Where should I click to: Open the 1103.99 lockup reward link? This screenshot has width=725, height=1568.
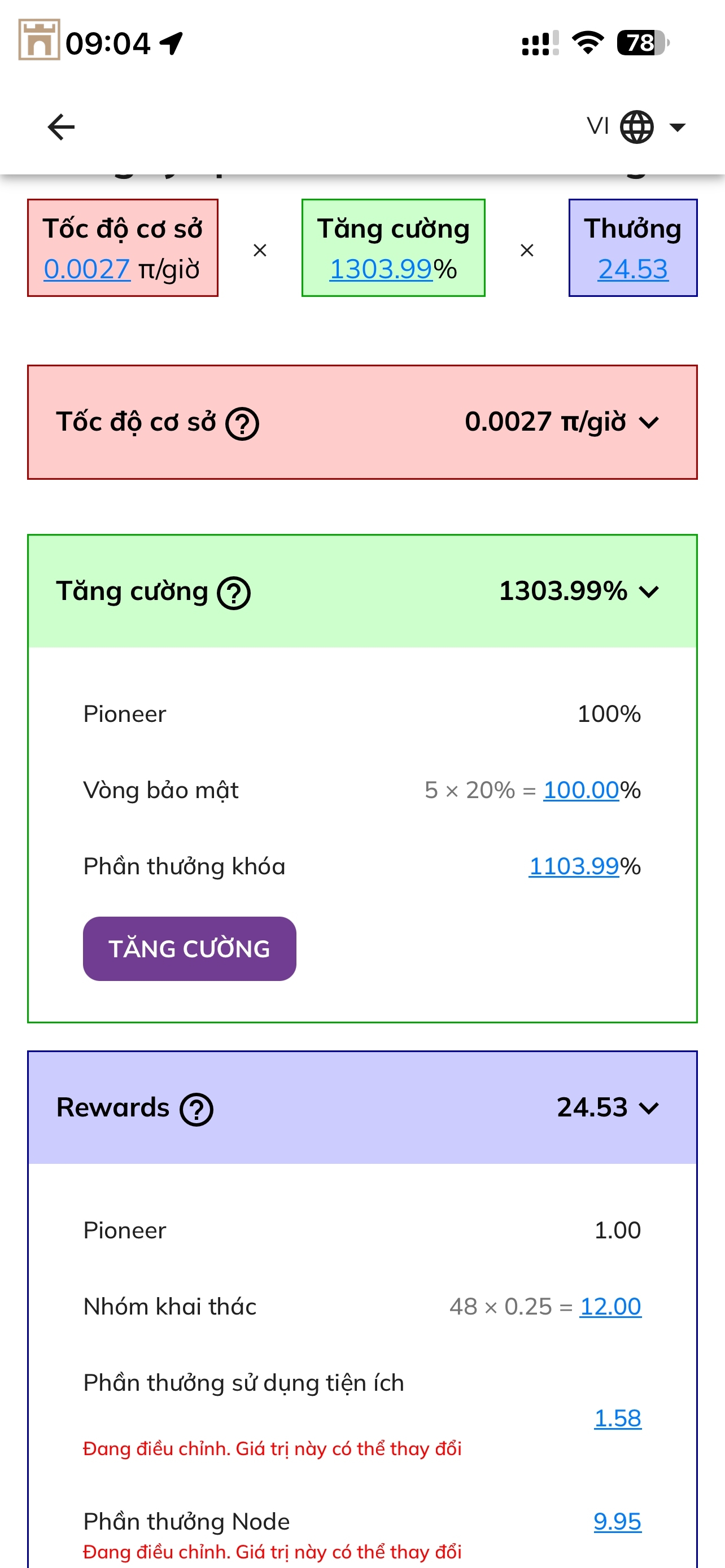pos(574,866)
